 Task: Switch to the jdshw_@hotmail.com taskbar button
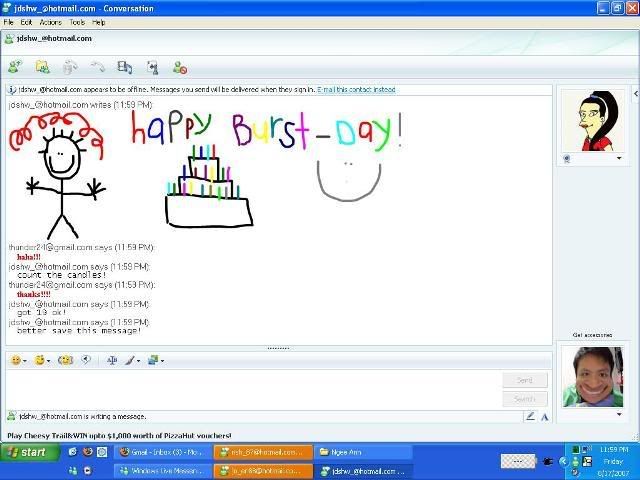363,471
